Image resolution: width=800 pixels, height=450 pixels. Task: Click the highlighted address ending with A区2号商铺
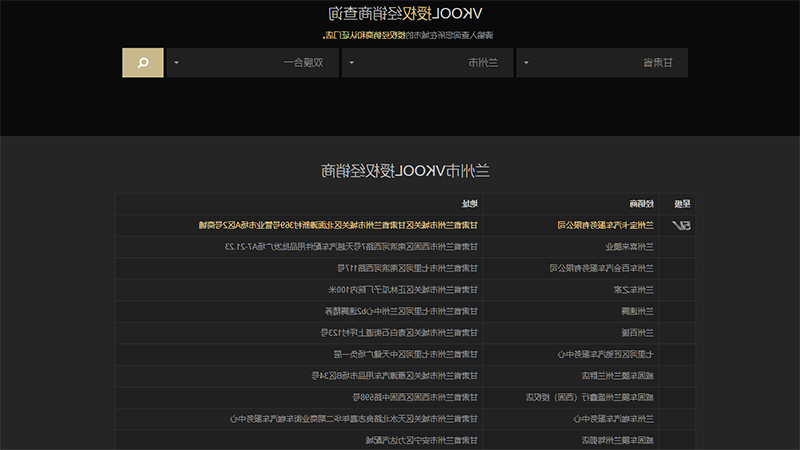(x=338, y=225)
